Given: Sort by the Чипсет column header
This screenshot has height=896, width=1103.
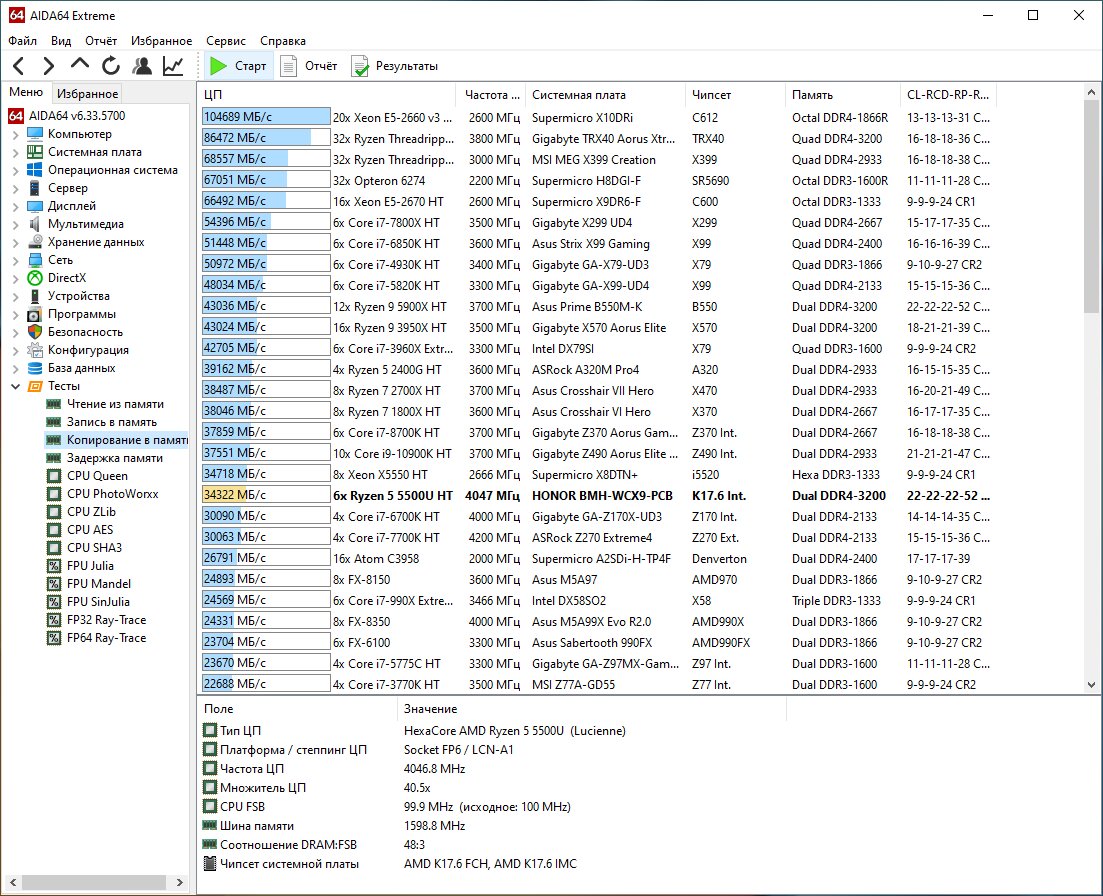Looking at the screenshot, I should (x=735, y=95).
